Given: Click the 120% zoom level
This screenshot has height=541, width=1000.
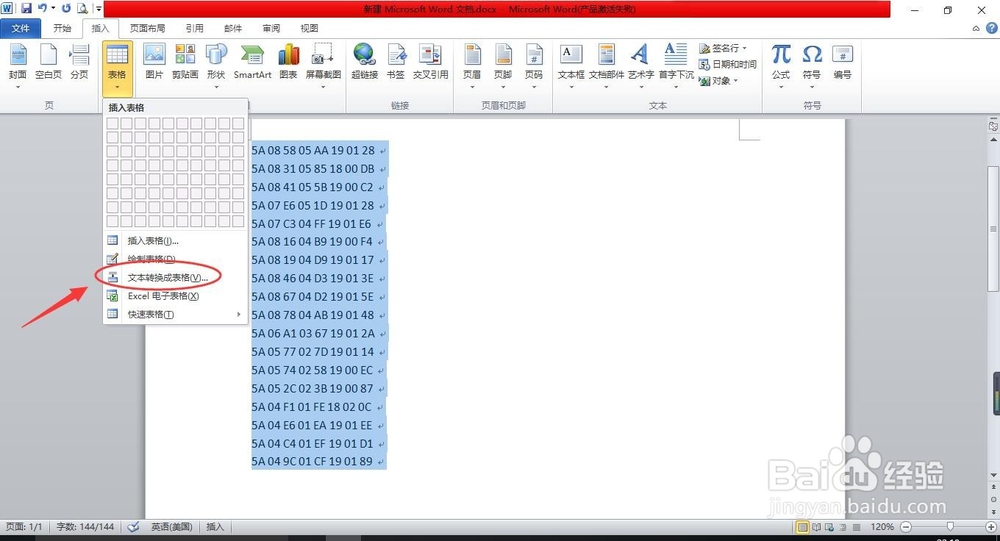Looking at the screenshot, I should pos(882,527).
